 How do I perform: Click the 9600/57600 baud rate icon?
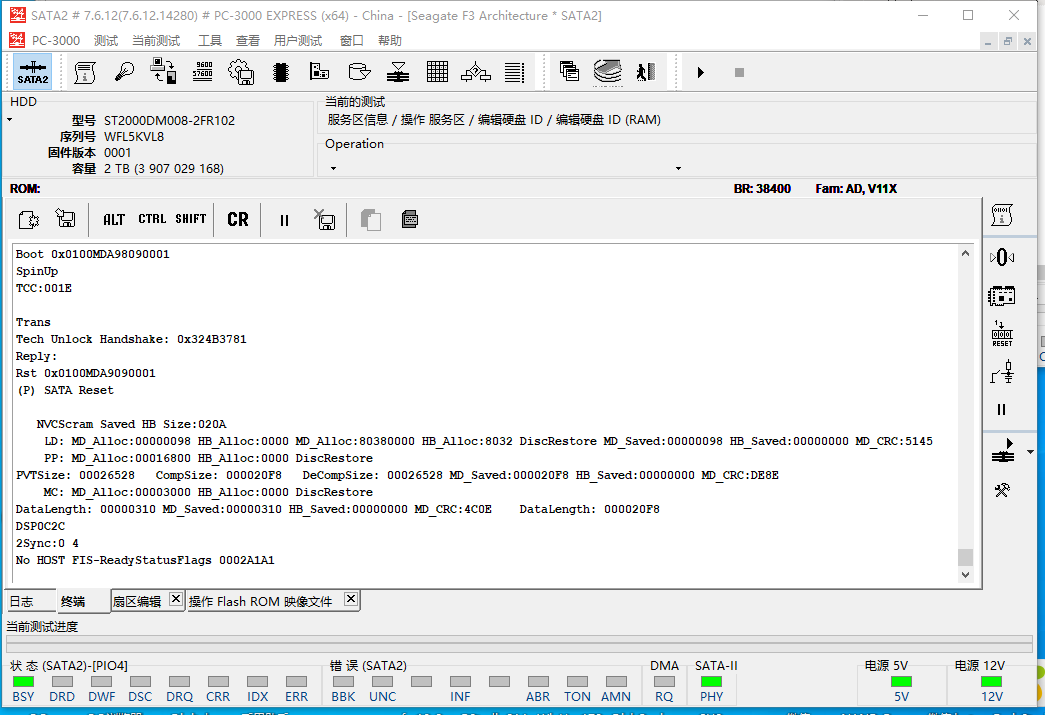202,72
